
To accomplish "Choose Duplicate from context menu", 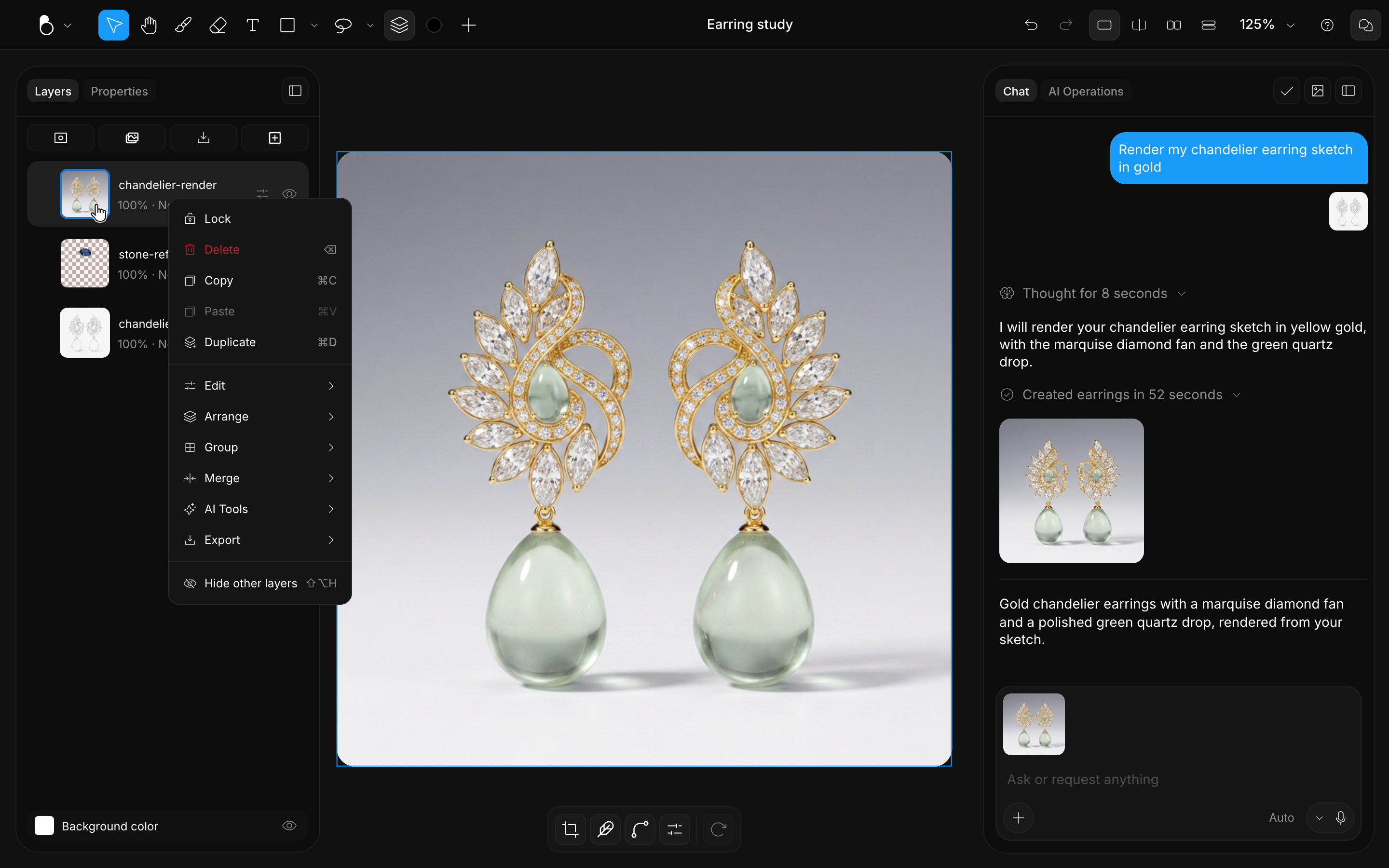I will (260, 342).
